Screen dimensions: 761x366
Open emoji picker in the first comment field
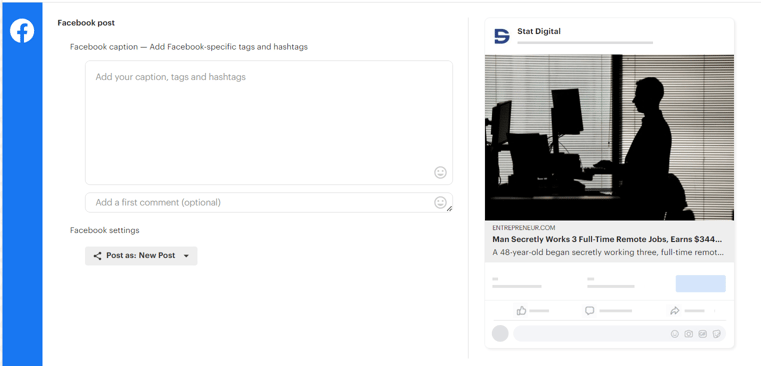click(440, 202)
